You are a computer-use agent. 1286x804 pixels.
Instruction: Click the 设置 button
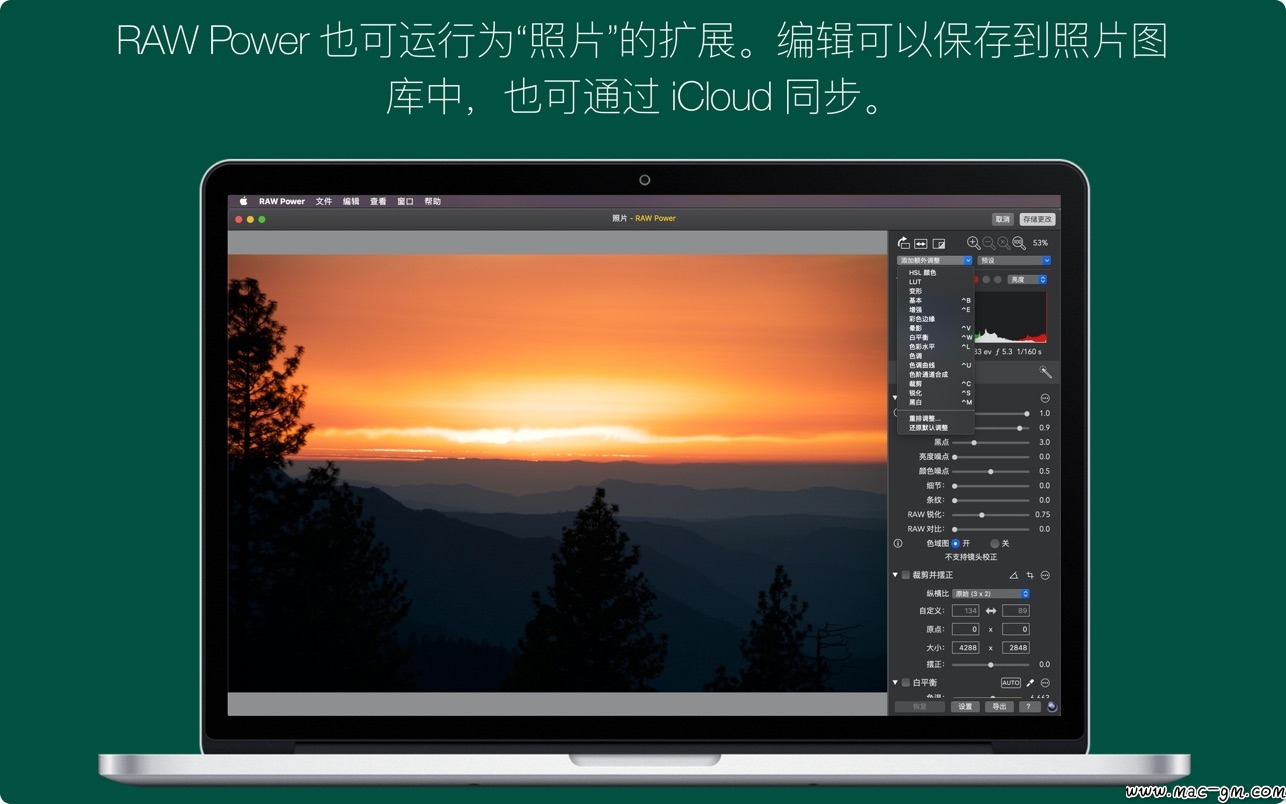(965, 706)
